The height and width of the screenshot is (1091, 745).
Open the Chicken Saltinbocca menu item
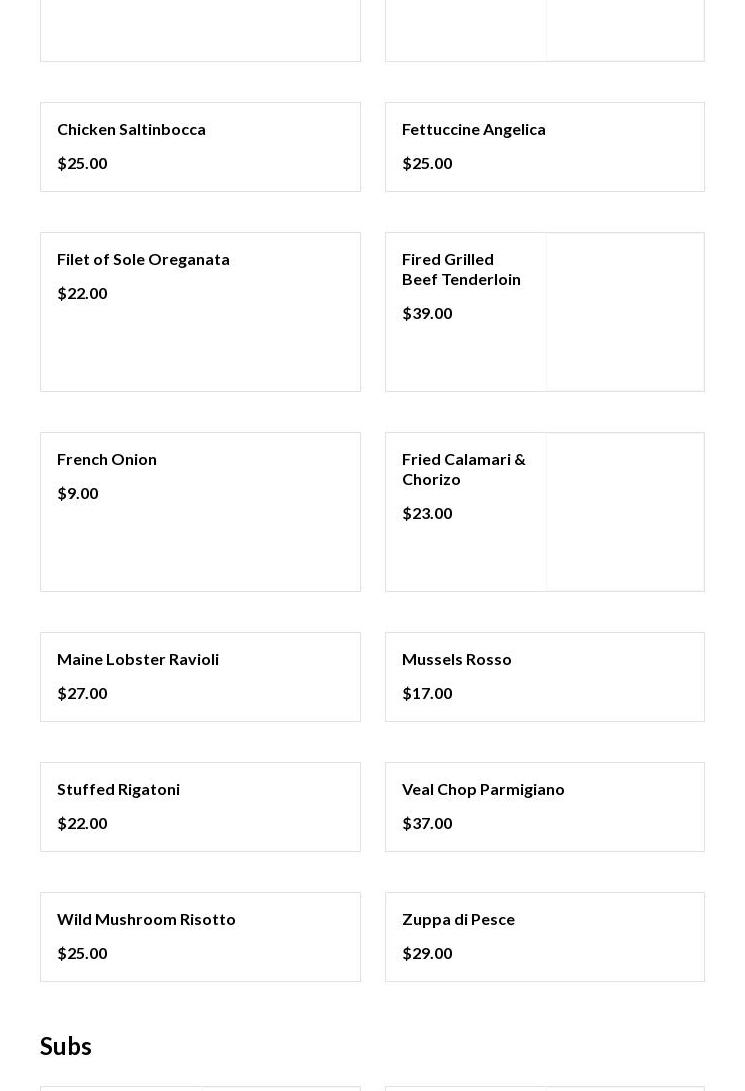click(x=131, y=129)
